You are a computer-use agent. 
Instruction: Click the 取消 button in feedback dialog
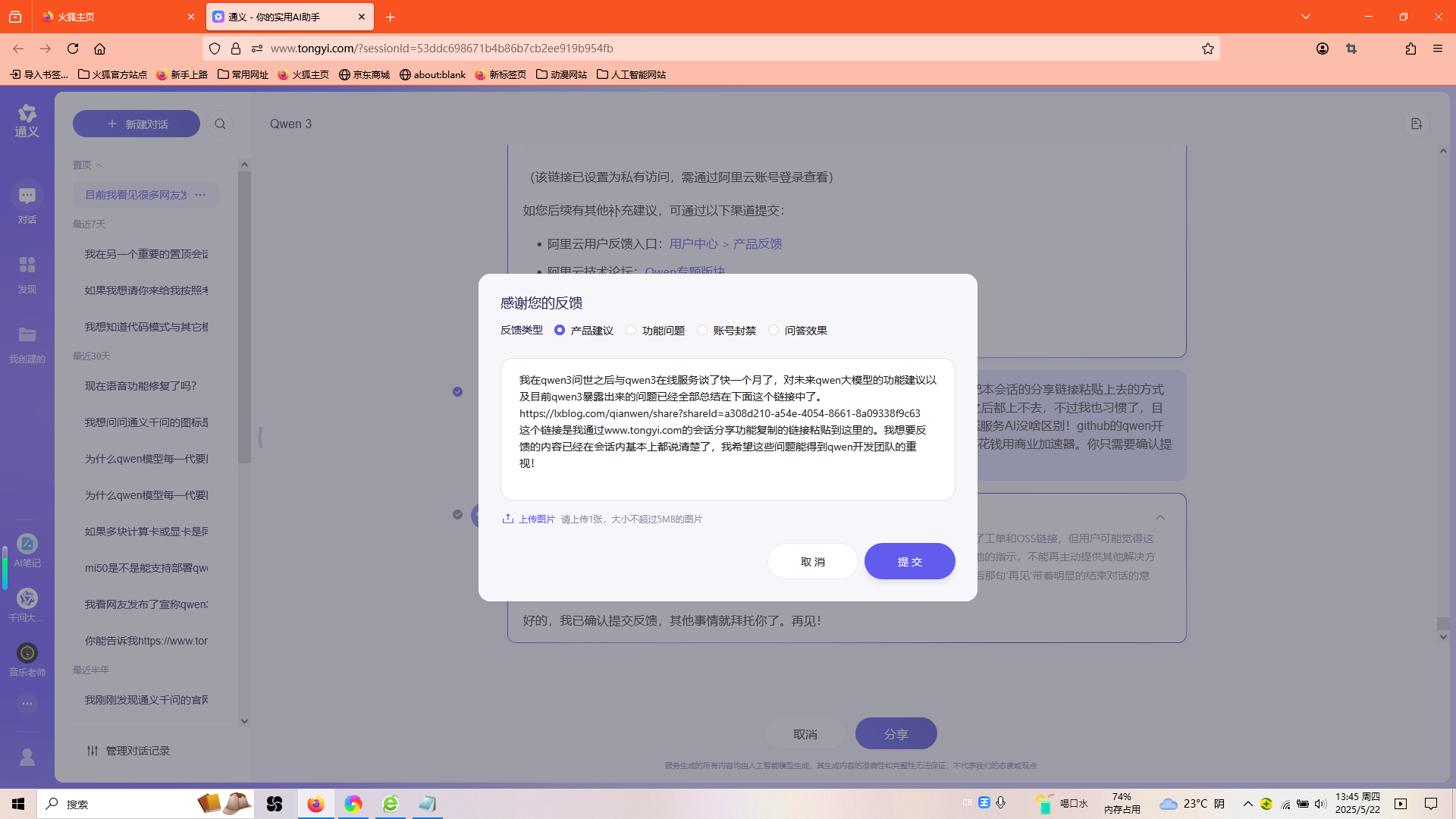point(812,561)
